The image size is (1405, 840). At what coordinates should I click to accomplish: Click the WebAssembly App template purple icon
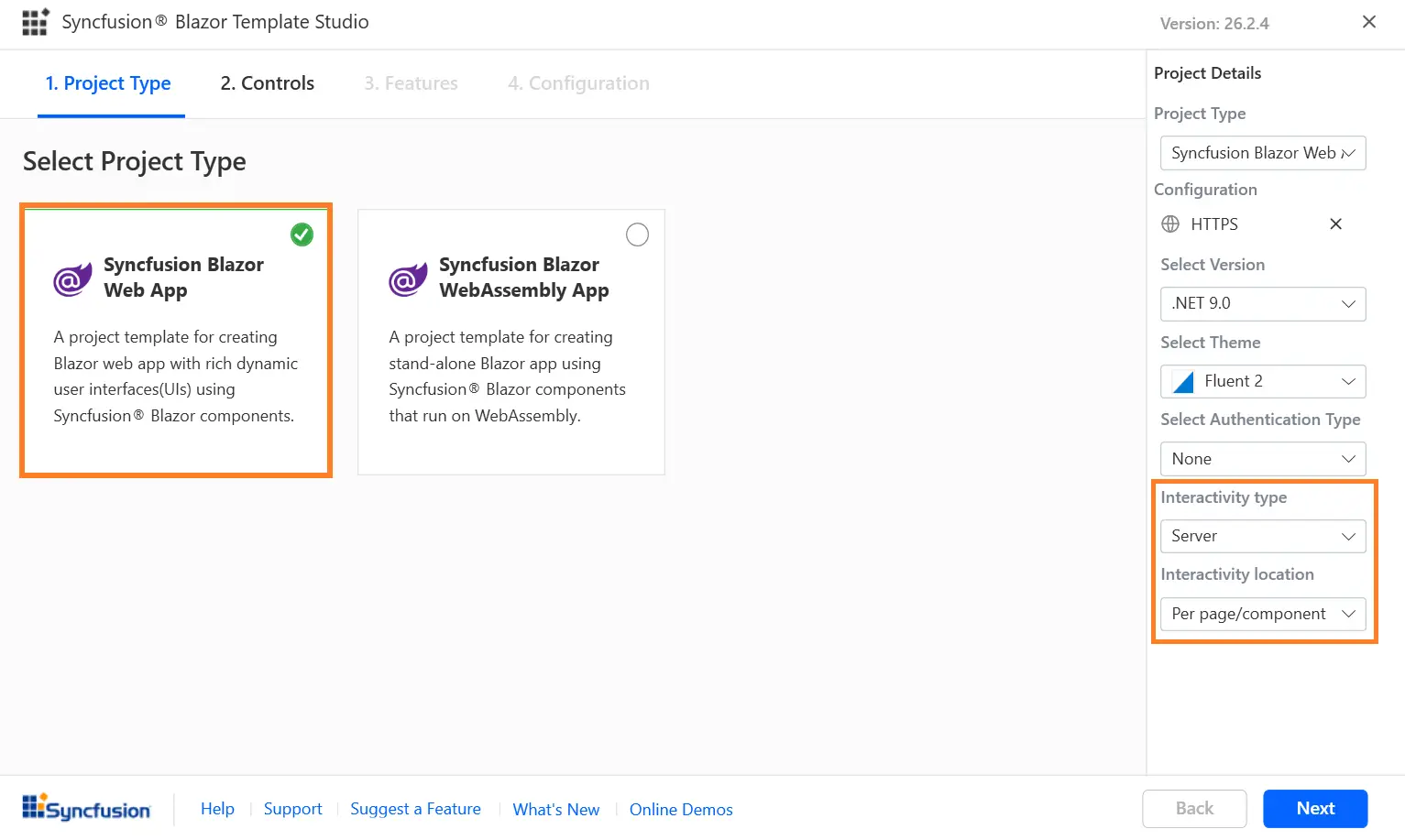pos(407,279)
